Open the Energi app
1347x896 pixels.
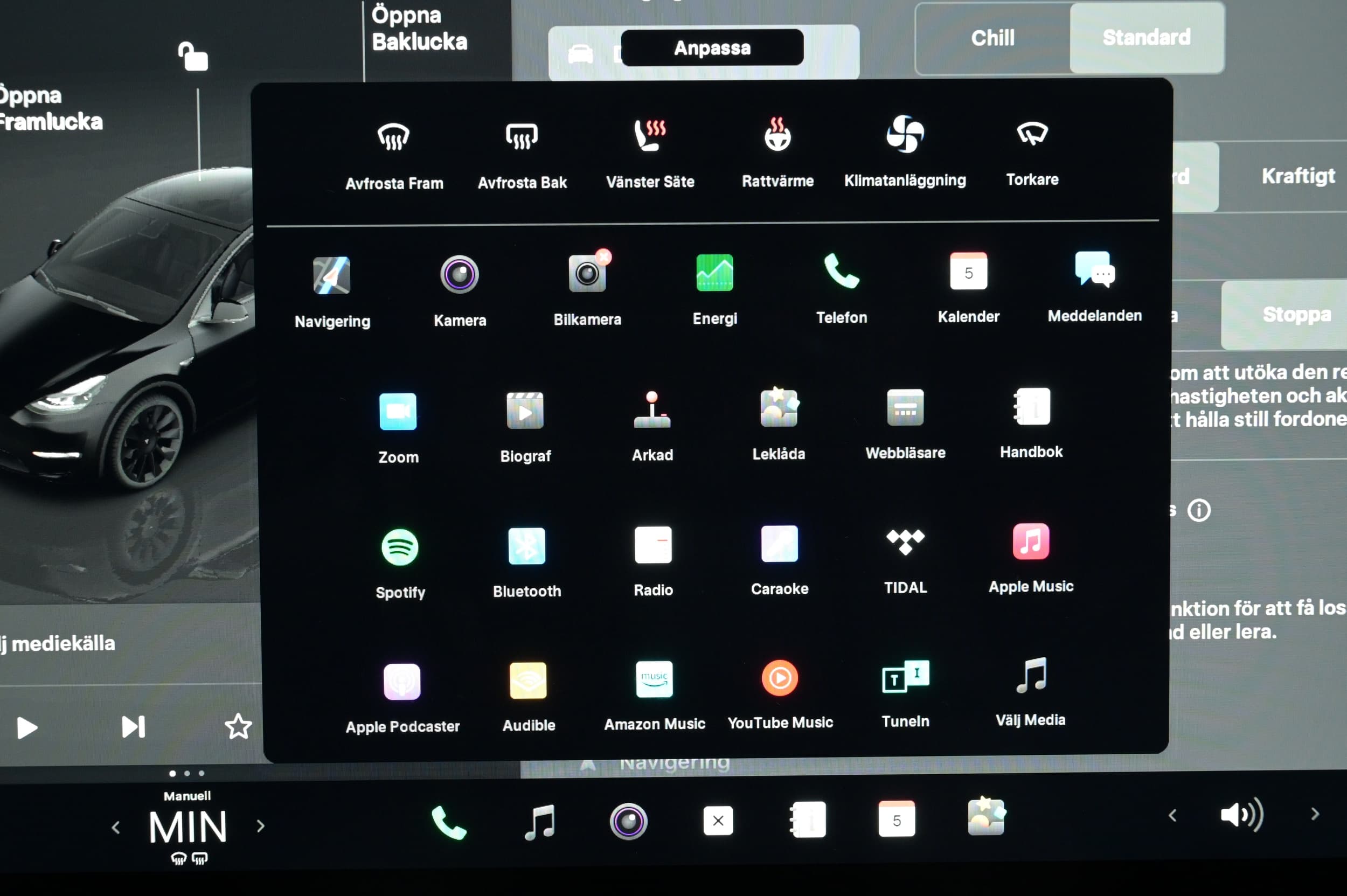pyautogui.click(x=714, y=289)
